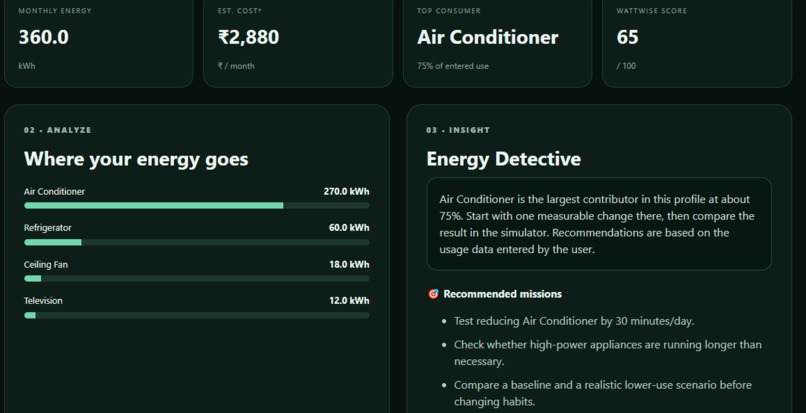Image resolution: width=806 pixels, height=413 pixels.
Task: Select the WattWise score value 65
Action: [x=627, y=37]
